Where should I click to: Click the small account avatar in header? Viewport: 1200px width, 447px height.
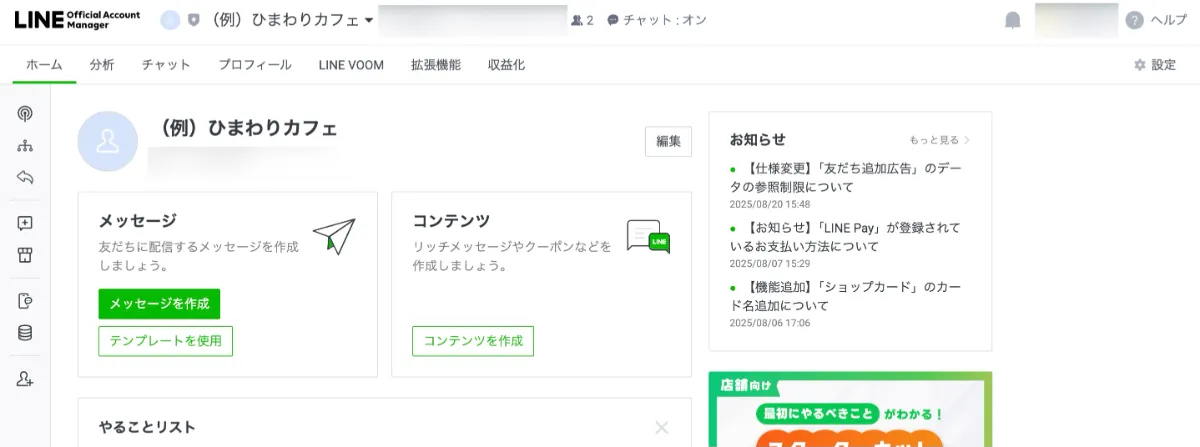[170, 20]
